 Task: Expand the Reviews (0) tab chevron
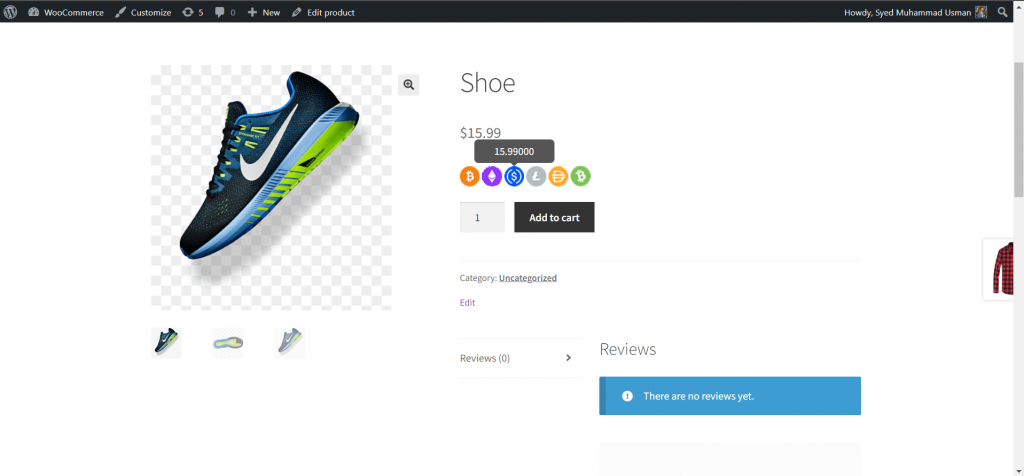click(568, 358)
